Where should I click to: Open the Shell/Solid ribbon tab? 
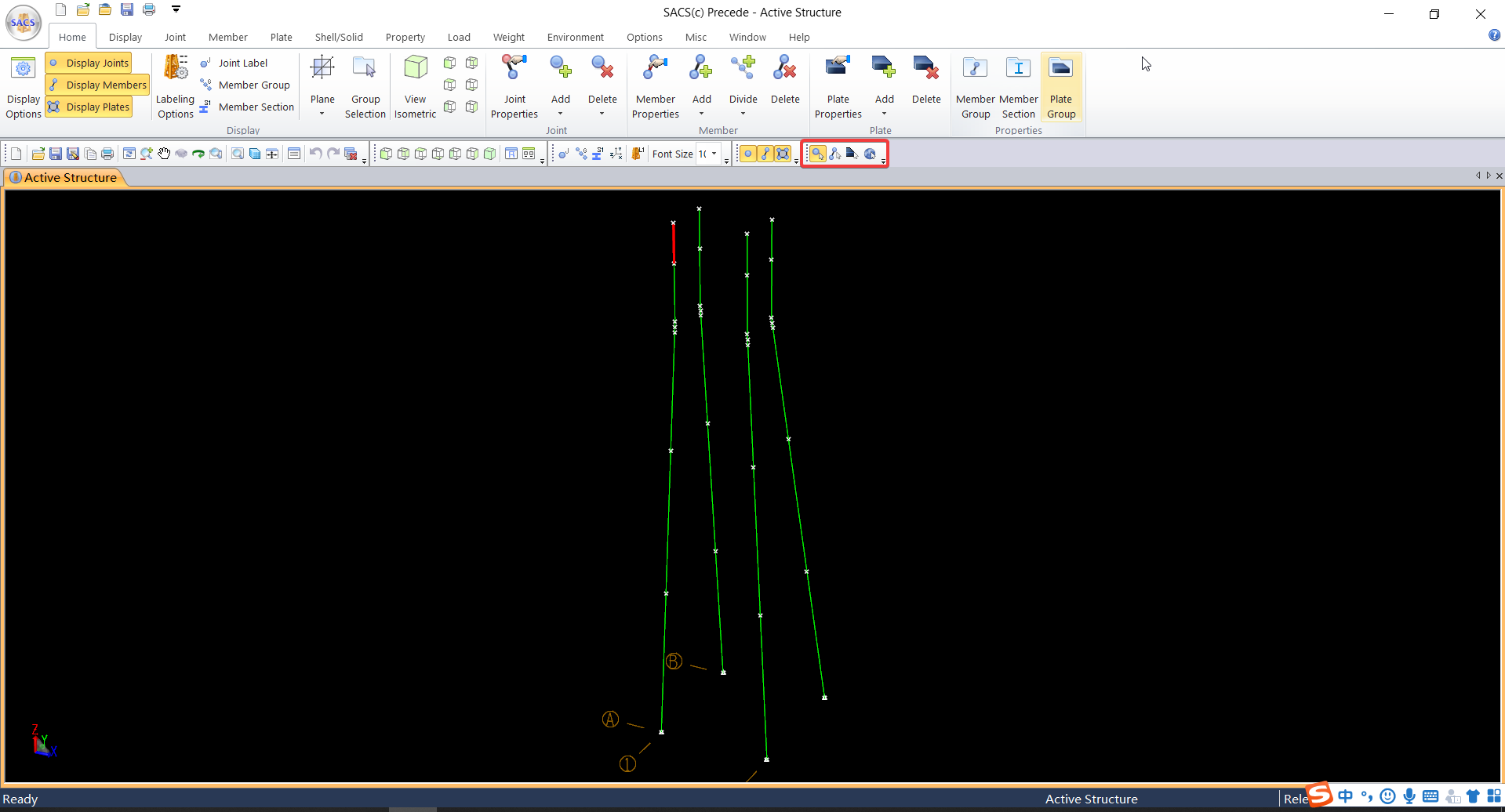pos(339,37)
